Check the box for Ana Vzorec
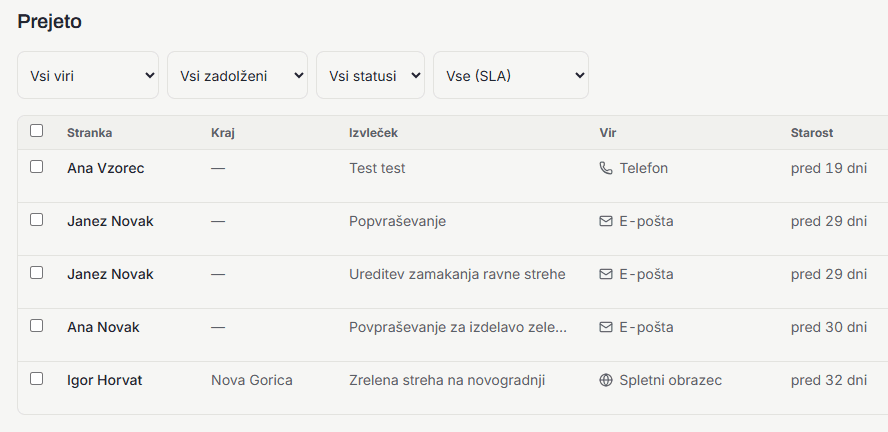 (x=36, y=166)
